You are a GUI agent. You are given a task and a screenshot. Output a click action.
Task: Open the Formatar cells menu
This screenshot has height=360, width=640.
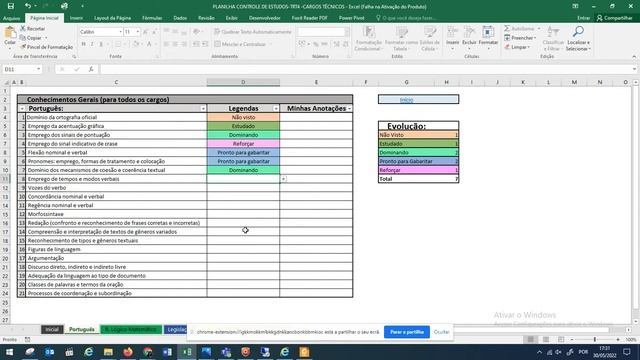(488, 37)
